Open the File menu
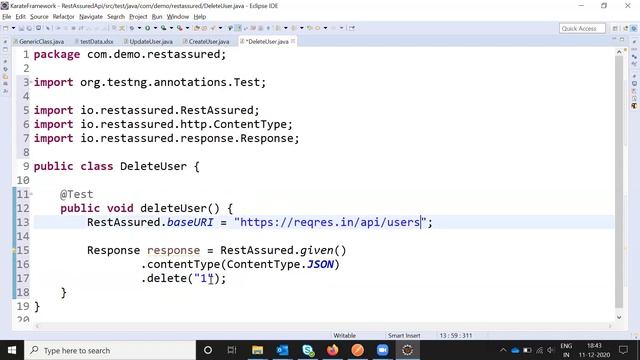The width and height of the screenshot is (640, 360). (x=7, y=17)
